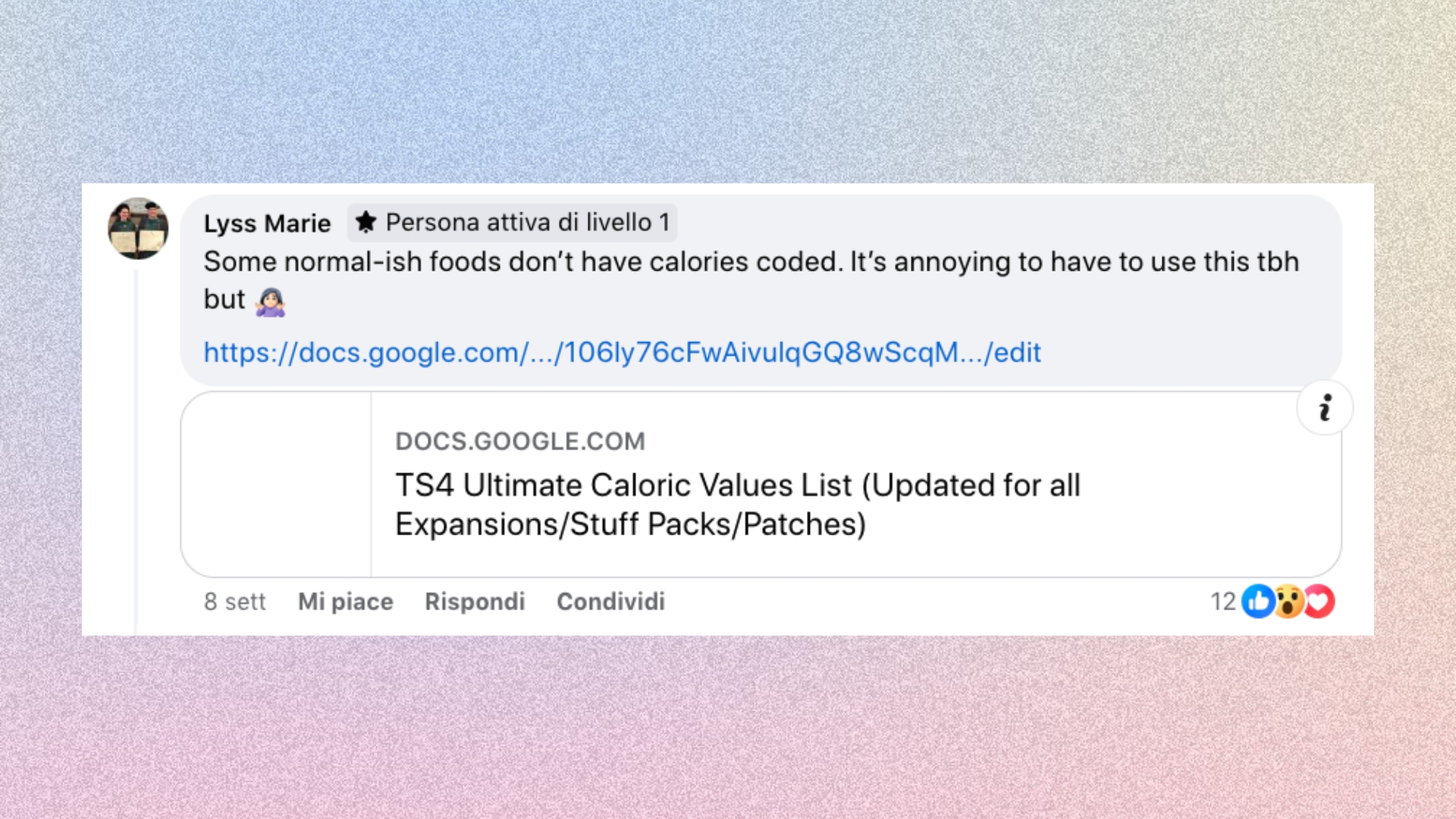Open Lyss Marie's profile name link
1456x819 pixels.
(267, 224)
